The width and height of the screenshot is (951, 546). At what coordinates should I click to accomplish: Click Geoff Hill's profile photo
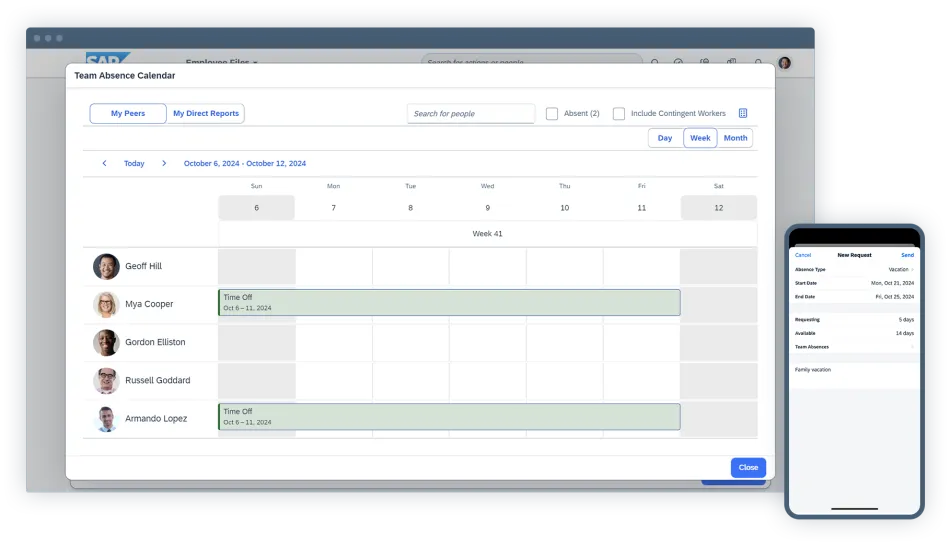[x=106, y=267]
